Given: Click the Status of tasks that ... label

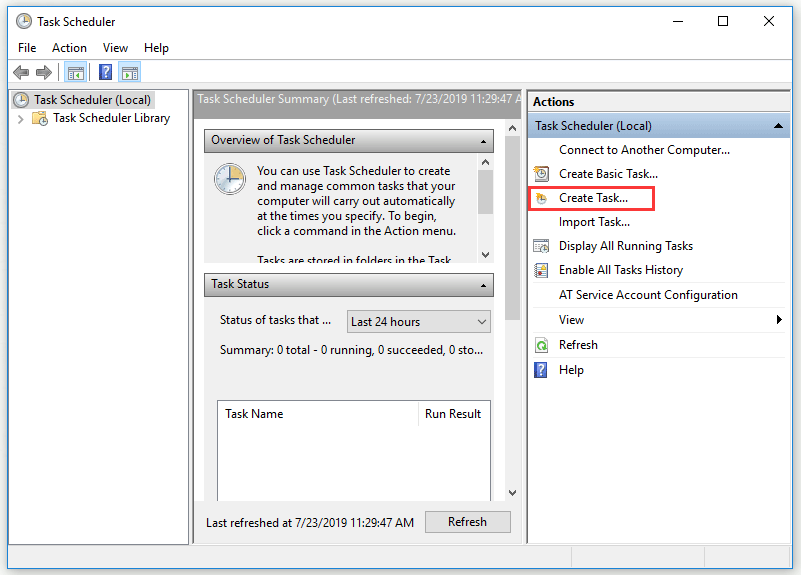Looking at the screenshot, I should point(275,320).
